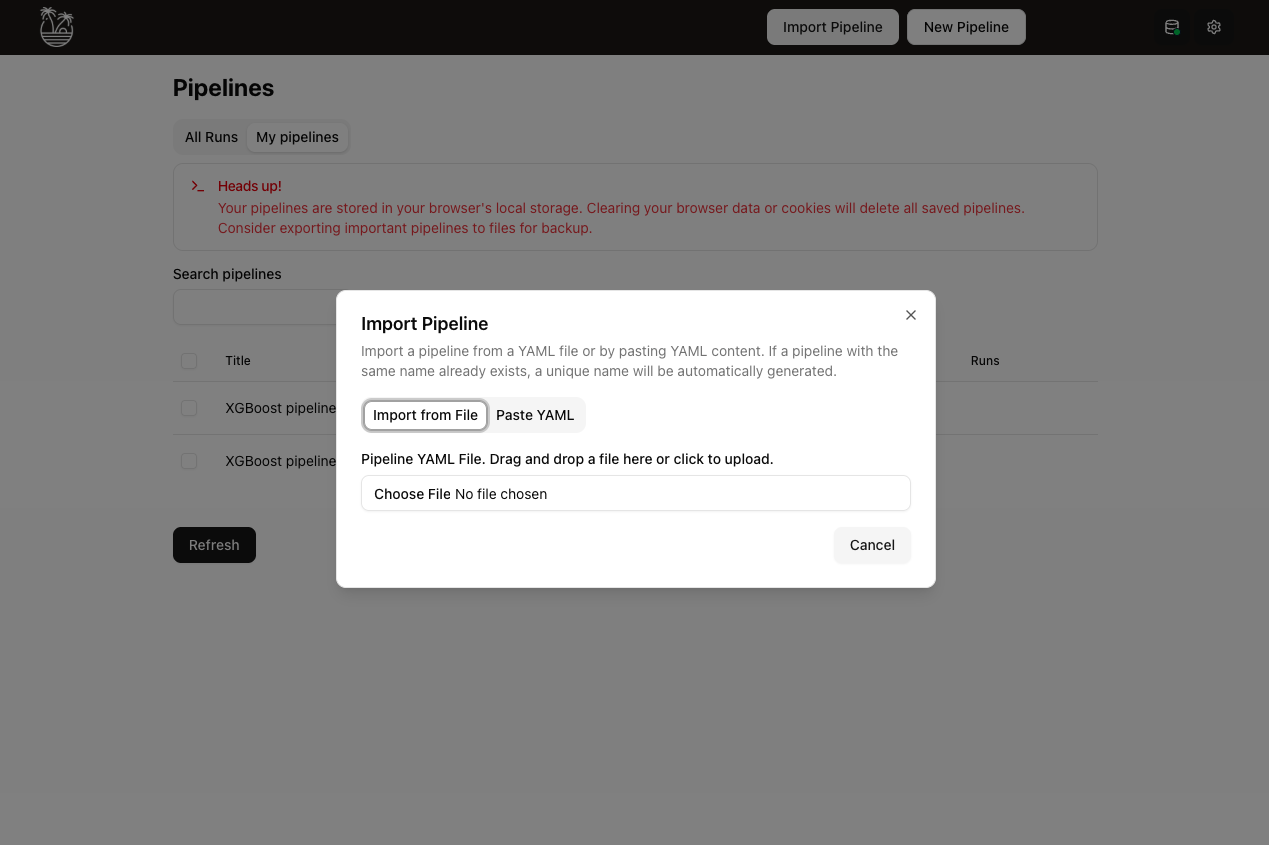Select the header select-all checkbox
The width and height of the screenshot is (1269, 845).
coord(189,361)
